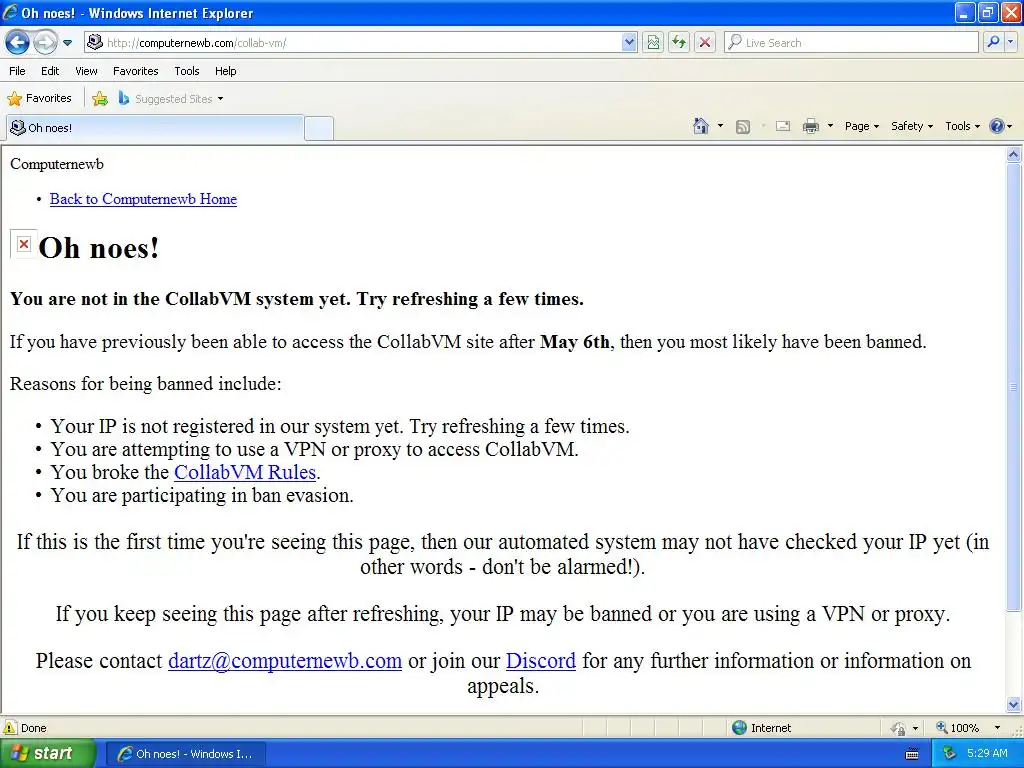
Task: Go back with the Back arrow button
Action: click(x=18, y=42)
